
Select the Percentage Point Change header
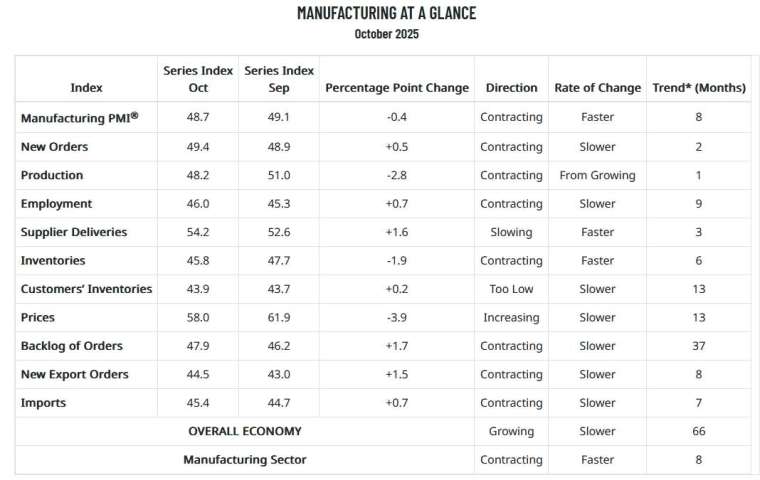[397, 88]
